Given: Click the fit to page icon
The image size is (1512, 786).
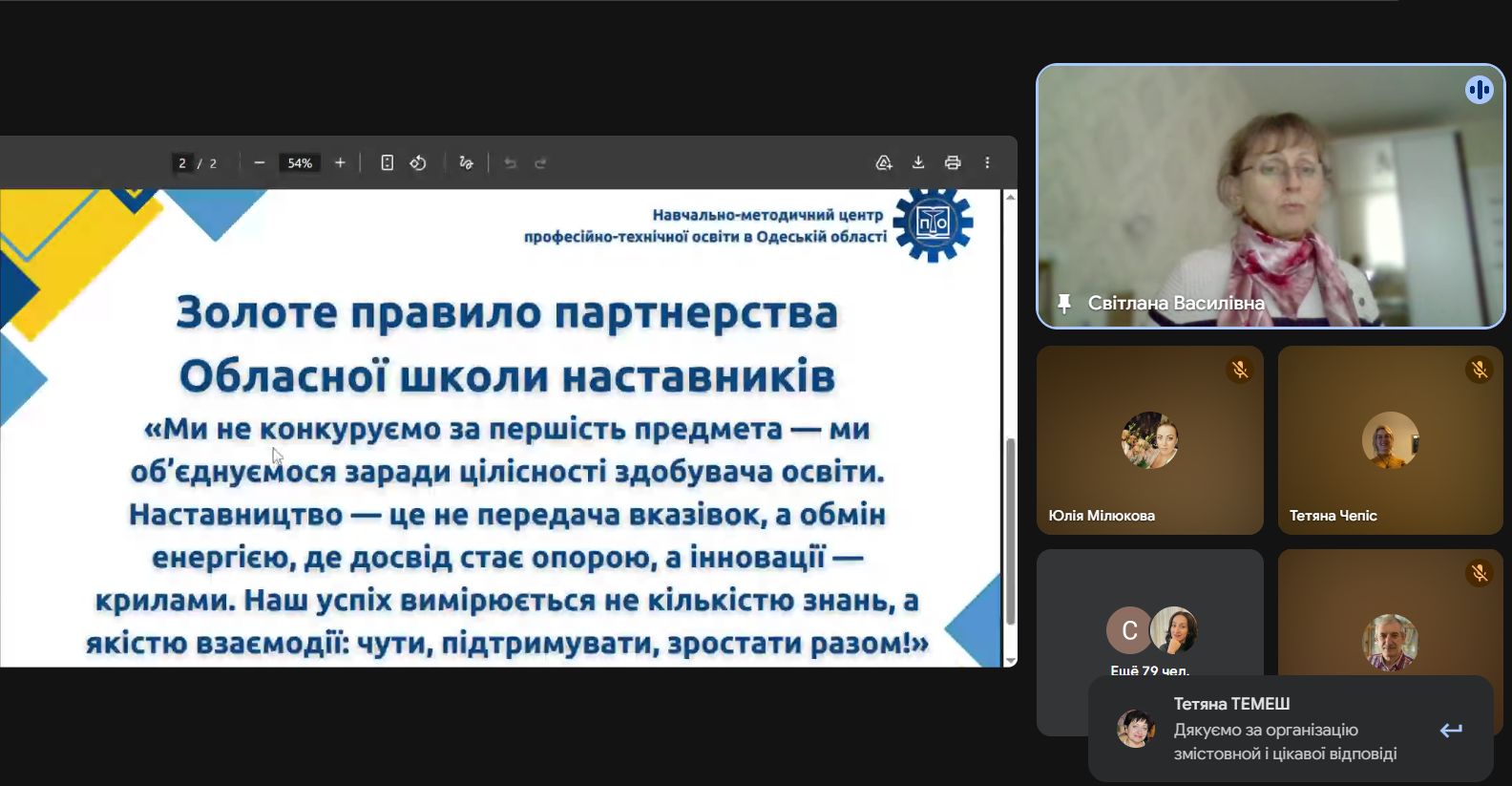Looking at the screenshot, I should (387, 163).
